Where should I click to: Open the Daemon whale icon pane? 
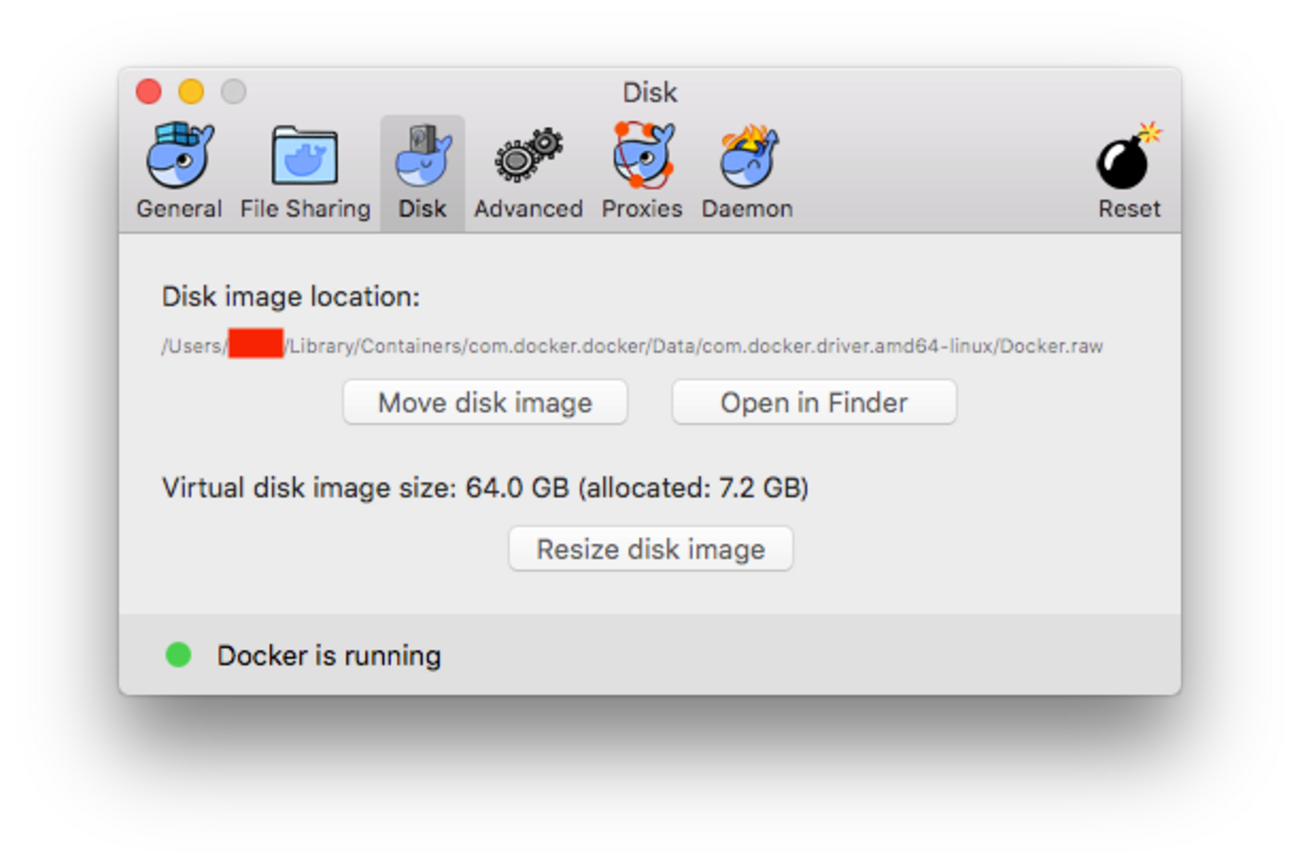748,156
